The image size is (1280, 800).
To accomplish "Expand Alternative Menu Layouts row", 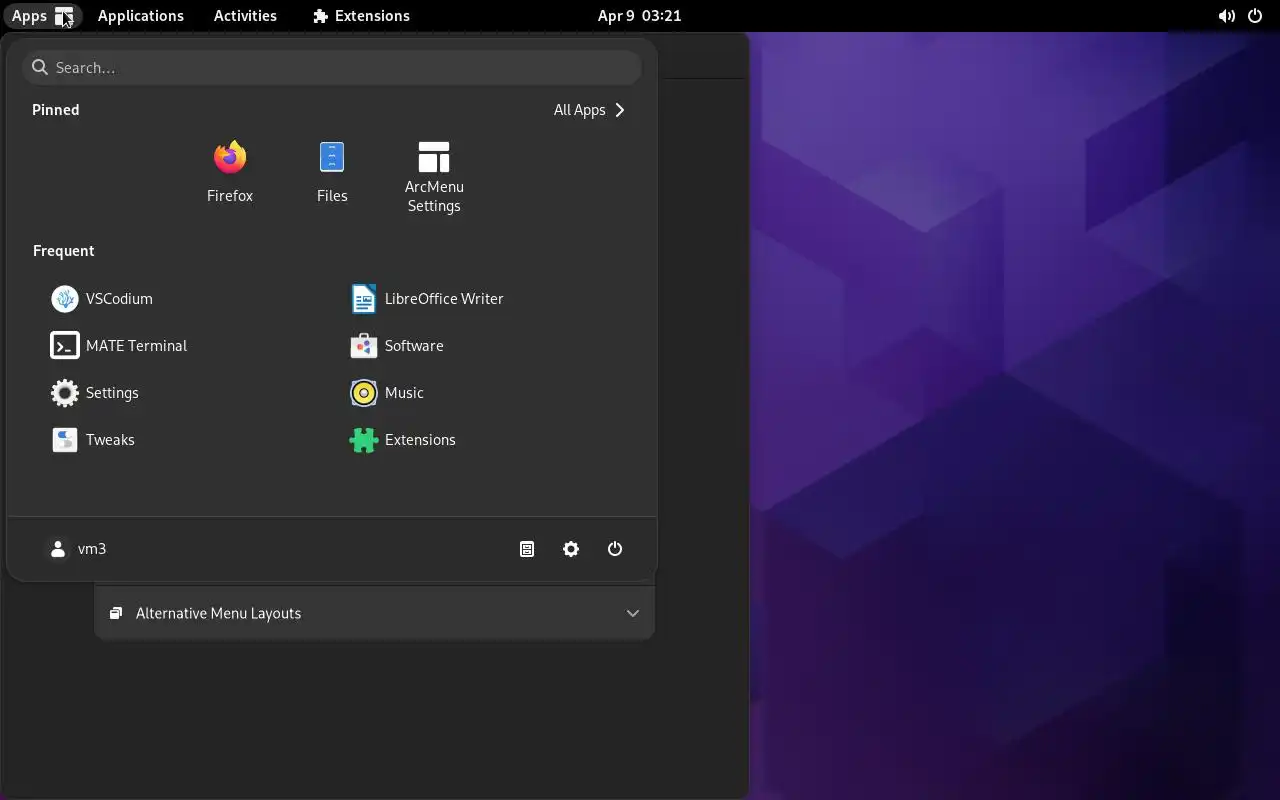I will (374, 613).
